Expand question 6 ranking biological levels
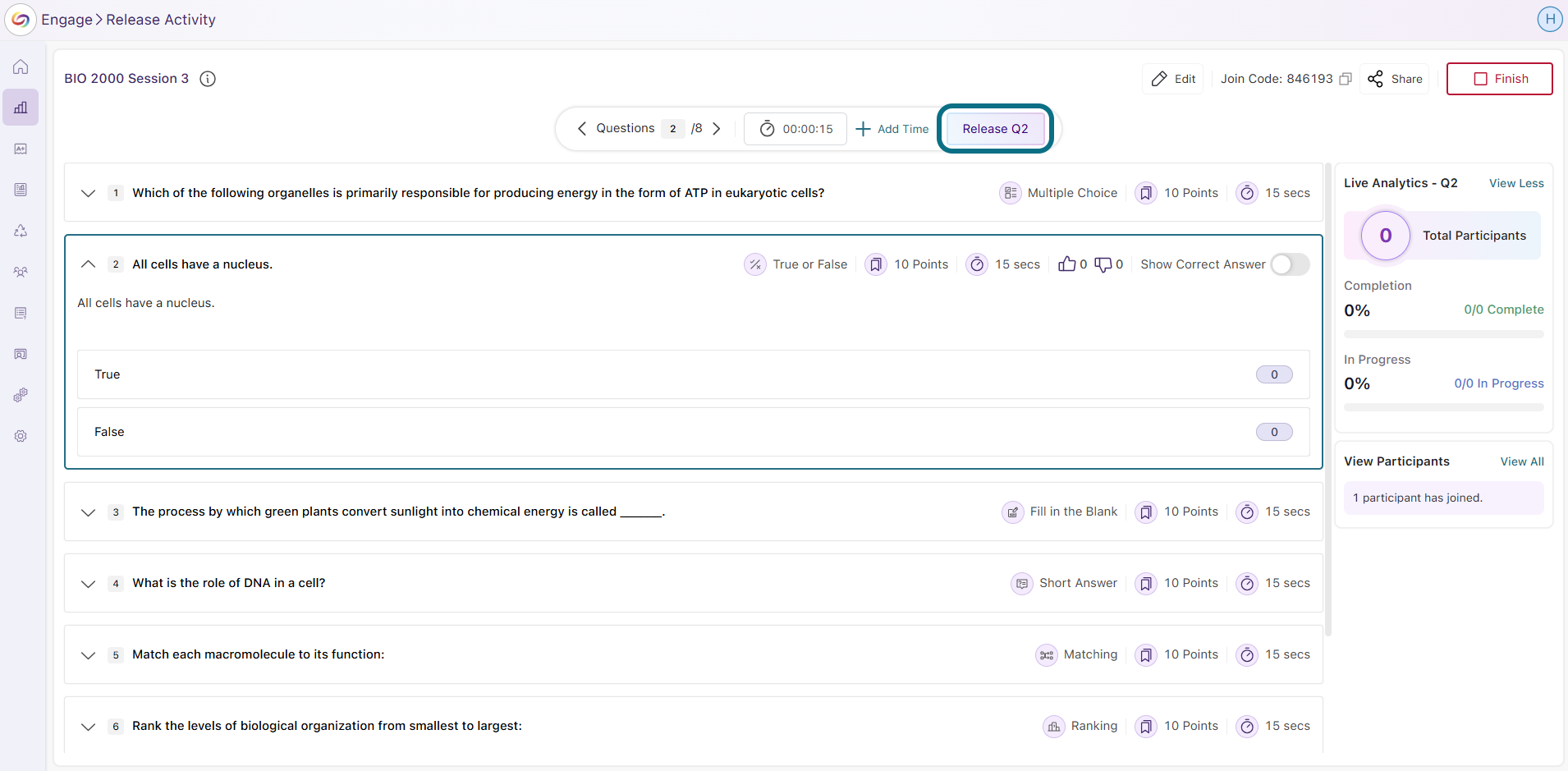The height and width of the screenshot is (771, 1568). coord(88,726)
